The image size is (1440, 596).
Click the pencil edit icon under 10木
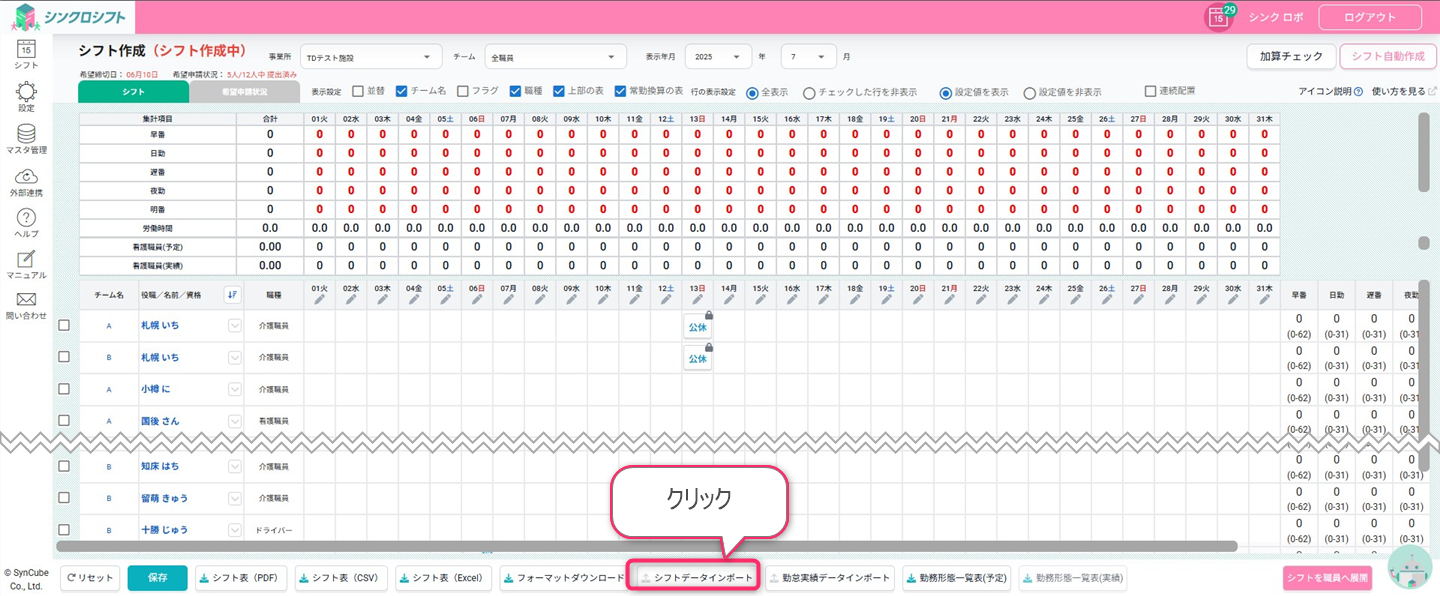click(x=603, y=299)
